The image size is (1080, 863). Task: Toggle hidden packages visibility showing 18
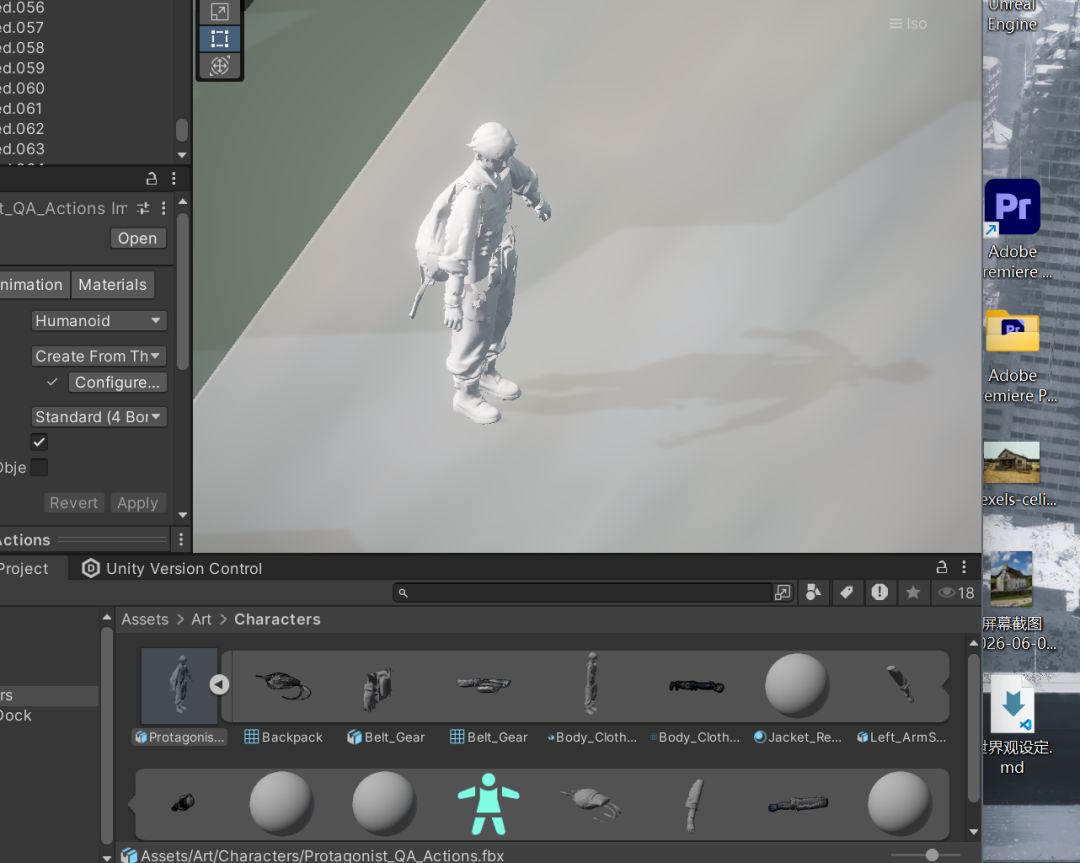(956, 592)
